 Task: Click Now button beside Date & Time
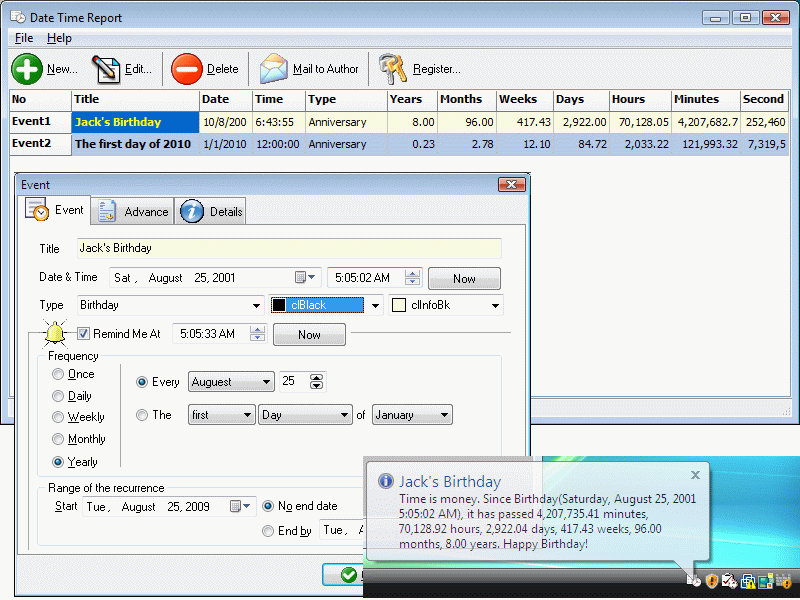click(x=464, y=279)
